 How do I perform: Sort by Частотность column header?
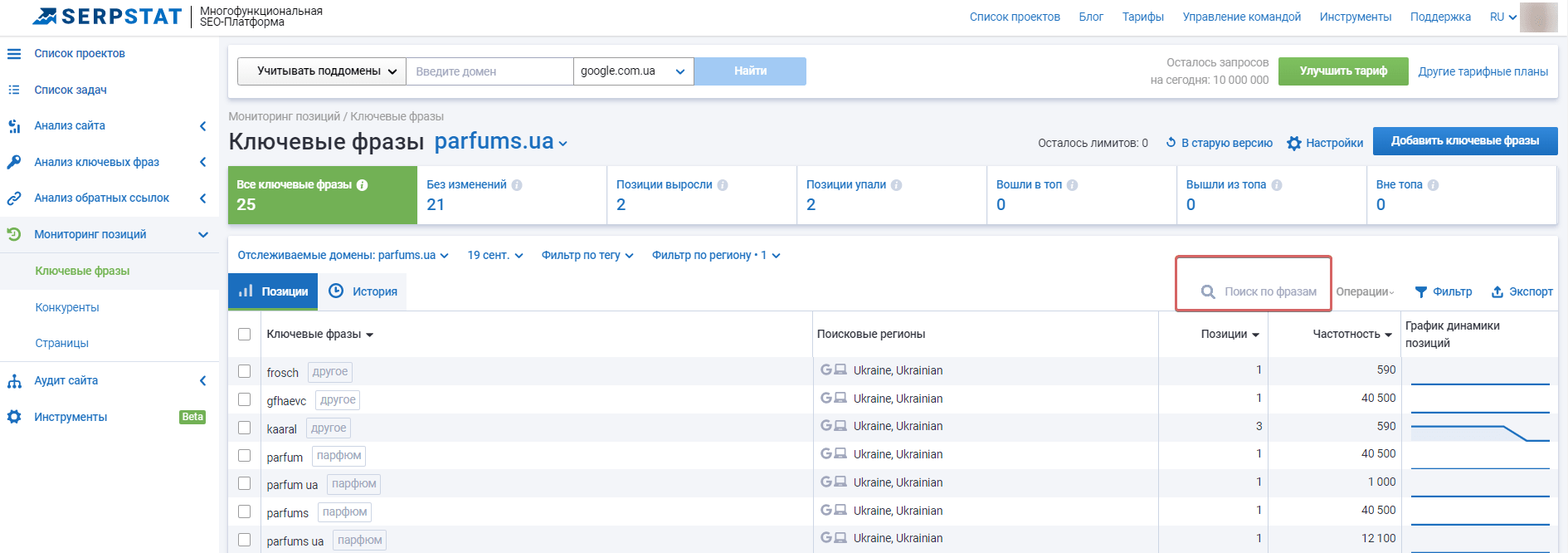[x=1352, y=334]
